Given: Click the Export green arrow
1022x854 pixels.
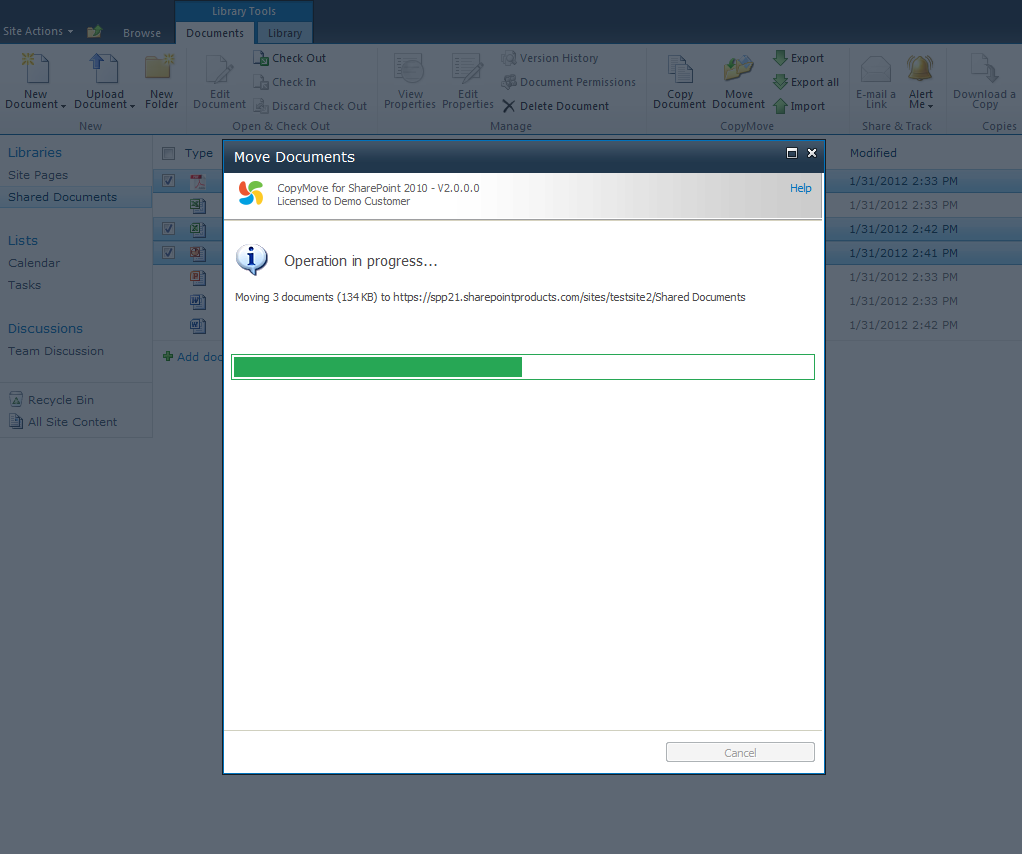Looking at the screenshot, I should (780, 58).
